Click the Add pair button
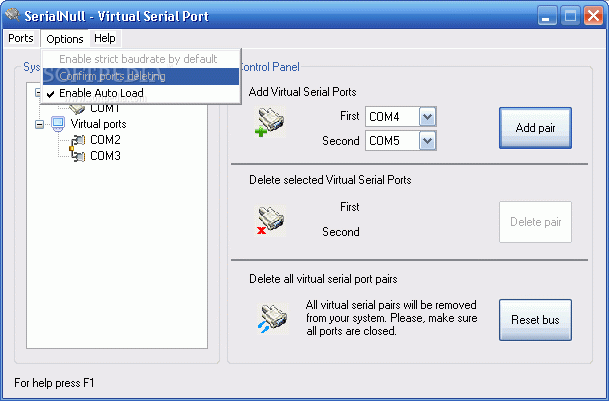The height and width of the screenshot is (401, 609). point(535,128)
